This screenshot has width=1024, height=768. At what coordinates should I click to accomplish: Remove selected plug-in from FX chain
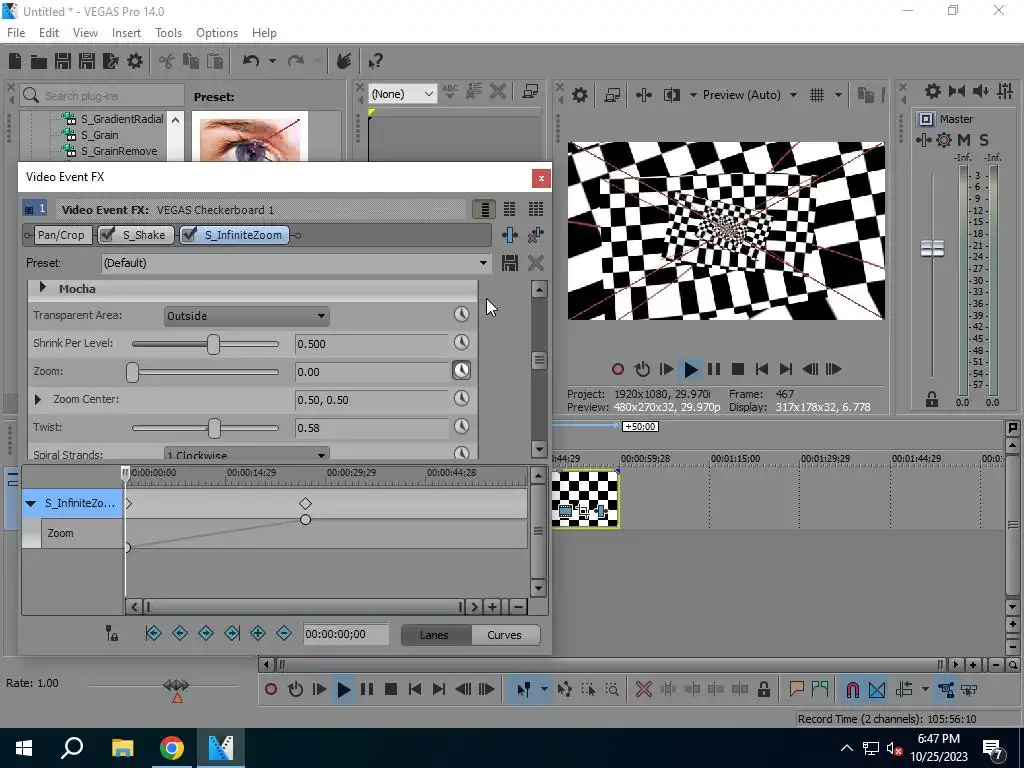536,235
